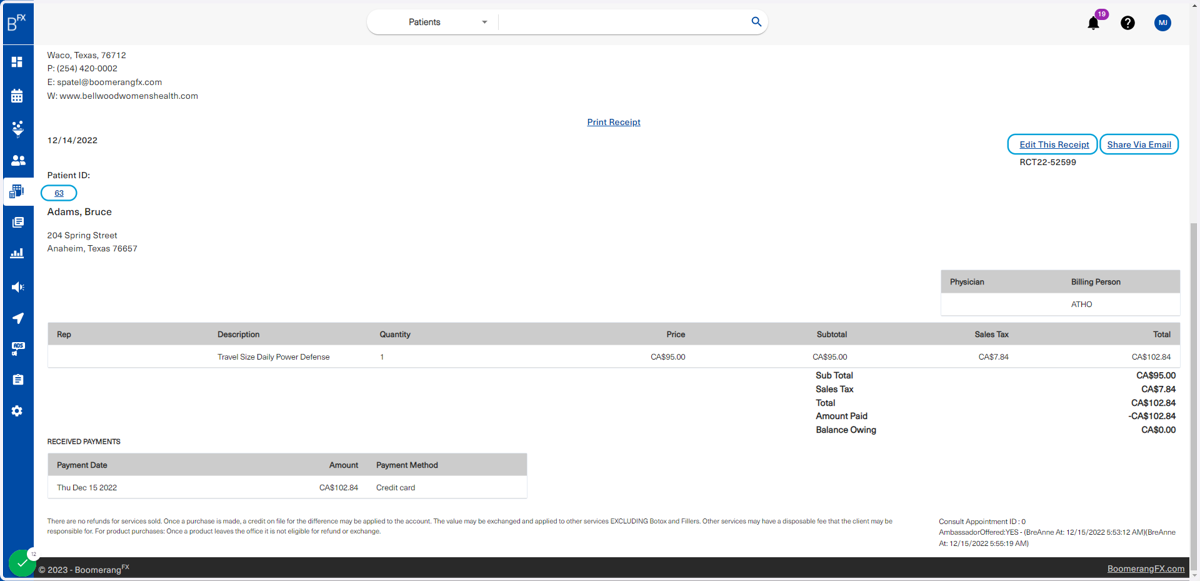Click the Balance Owing label
The width and height of the screenshot is (1200, 581).
click(845, 430)
